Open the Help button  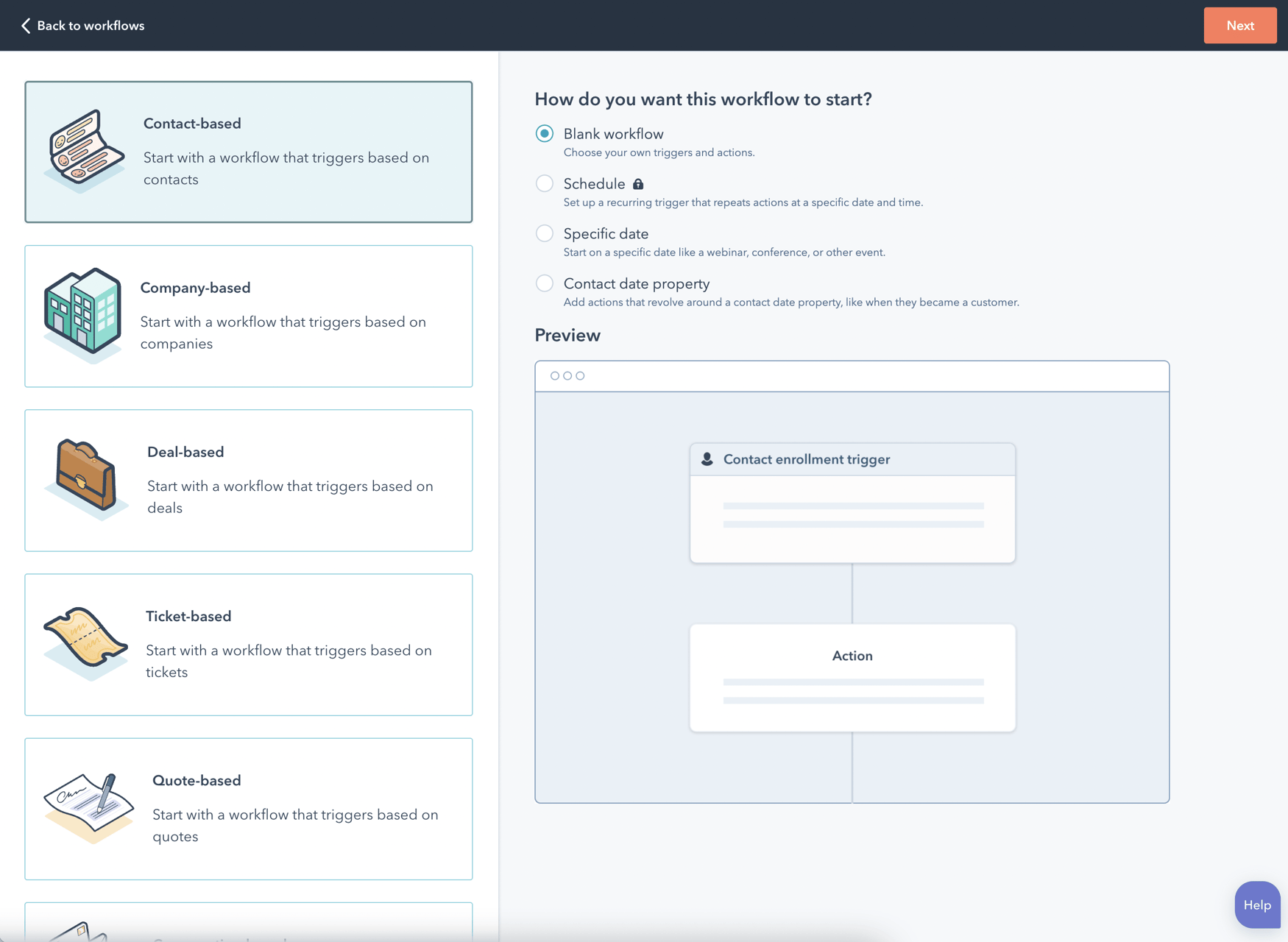point(1257,904)
